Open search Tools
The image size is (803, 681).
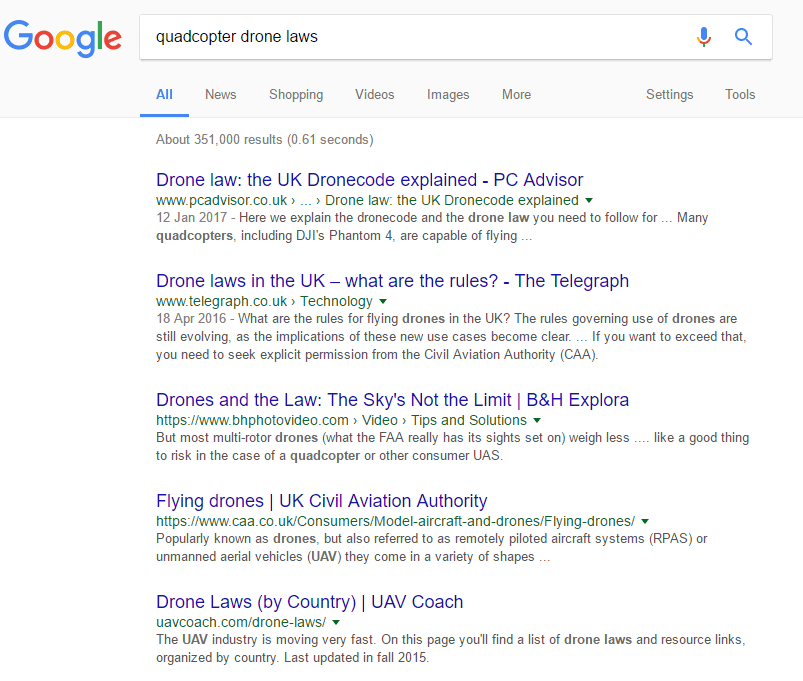coord(740,94)
